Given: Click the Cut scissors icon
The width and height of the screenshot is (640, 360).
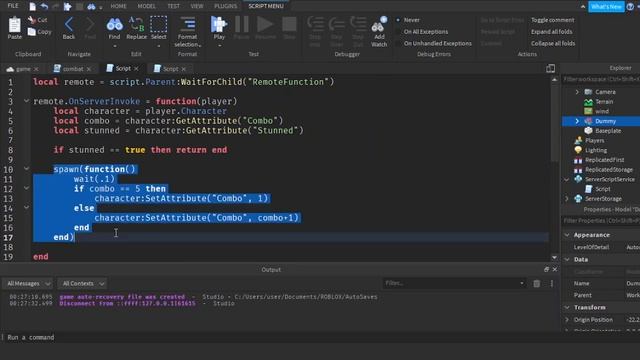Looking at the screenshot, I should [x=32, y=20].
